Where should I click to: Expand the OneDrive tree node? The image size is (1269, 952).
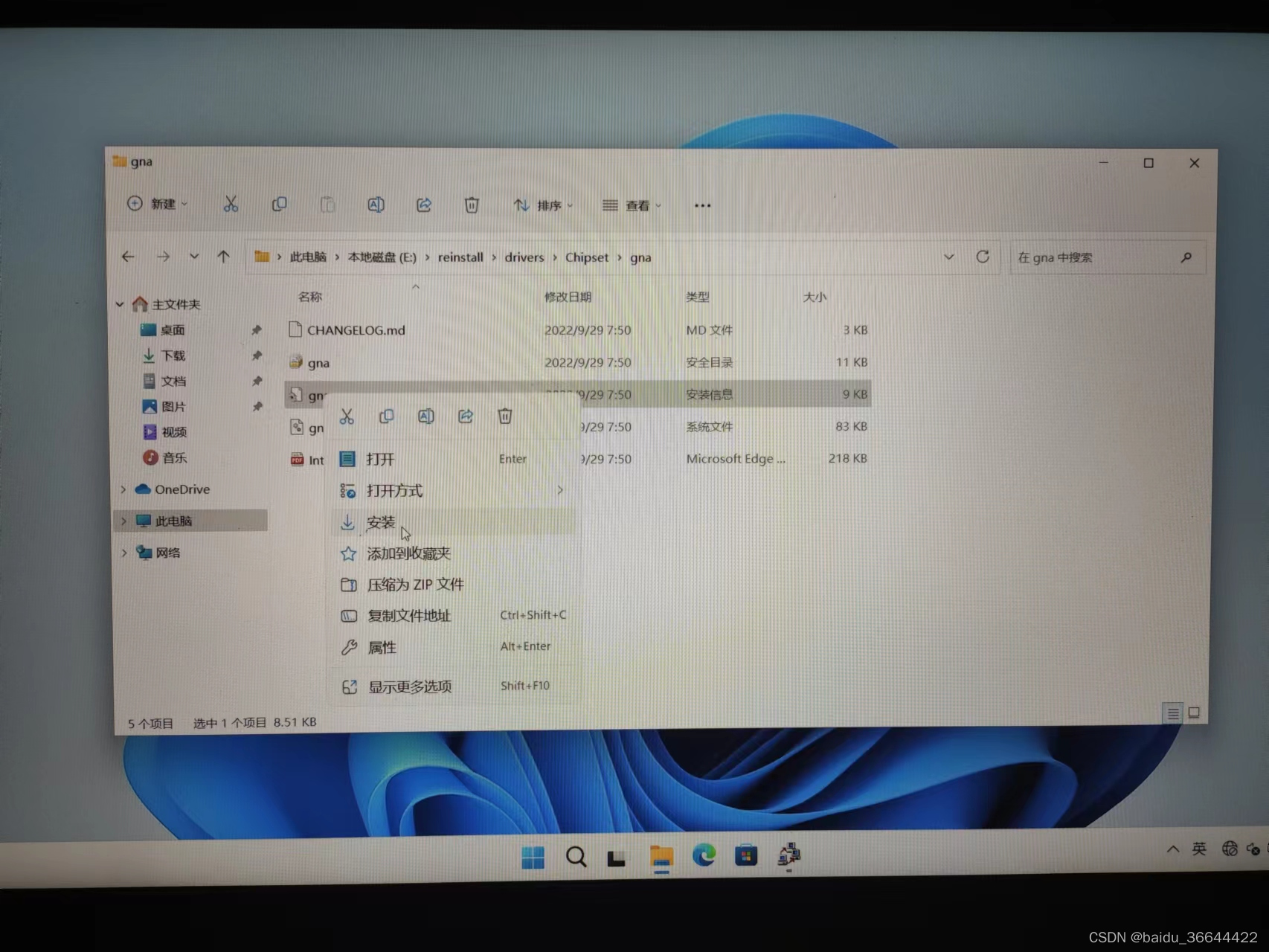coord(123,489)
